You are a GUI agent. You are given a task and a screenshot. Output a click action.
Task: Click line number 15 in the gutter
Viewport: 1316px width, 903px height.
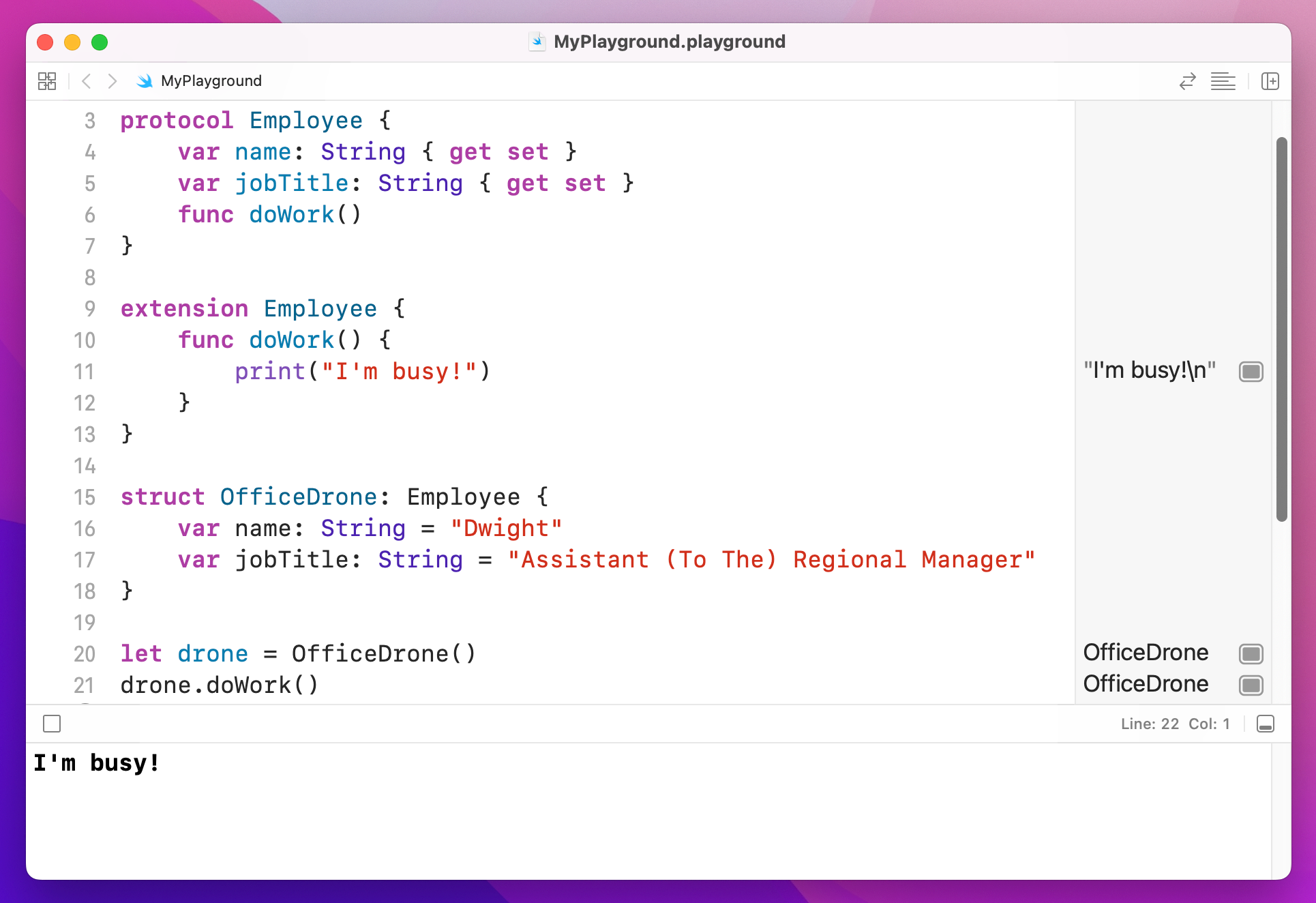(x=85, y=497)
